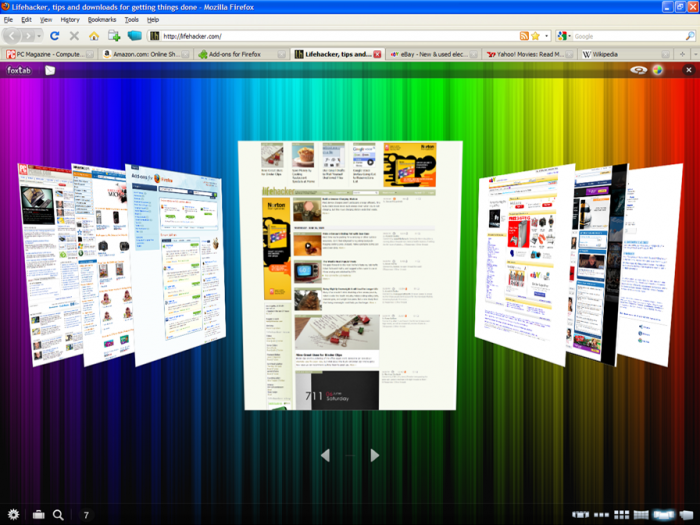Switch to the PC Magazine tab
This screenshot has width=700, height=525.
pos(49,54)
